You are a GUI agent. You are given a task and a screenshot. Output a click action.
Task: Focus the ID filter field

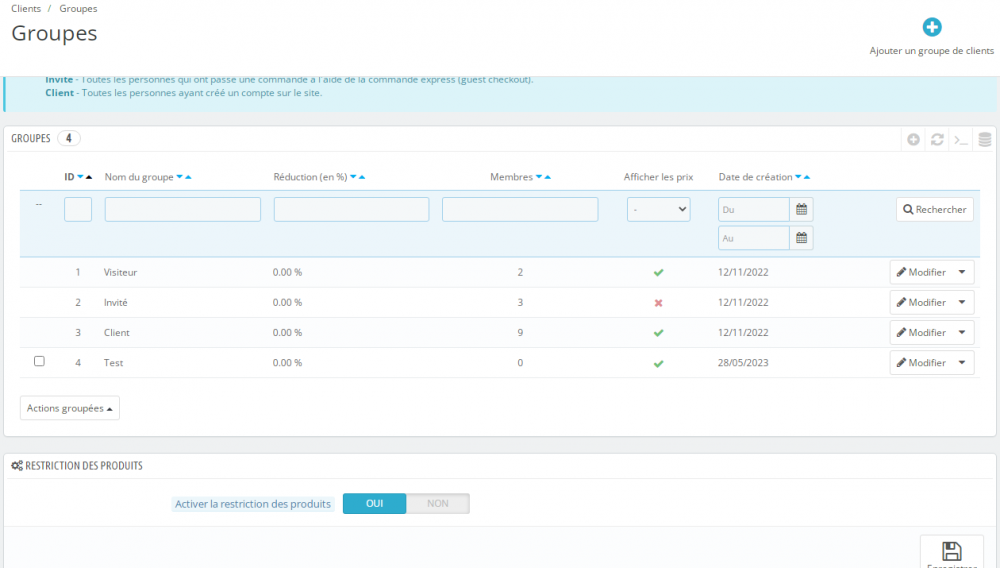pyautogui.click(x=78, y=209)
